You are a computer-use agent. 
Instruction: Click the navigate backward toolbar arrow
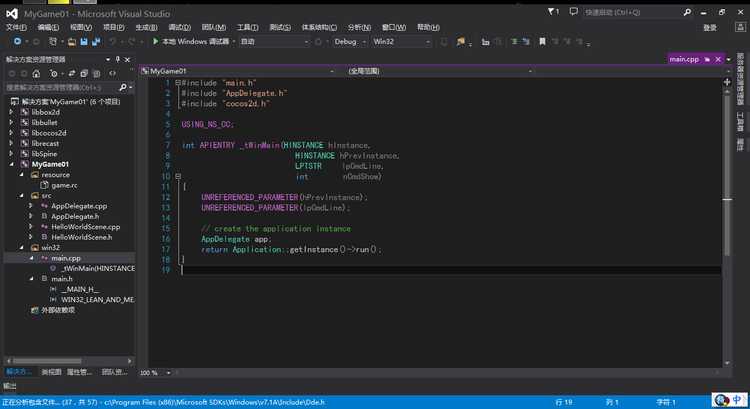pyautogui.click(x=18, y=42)
